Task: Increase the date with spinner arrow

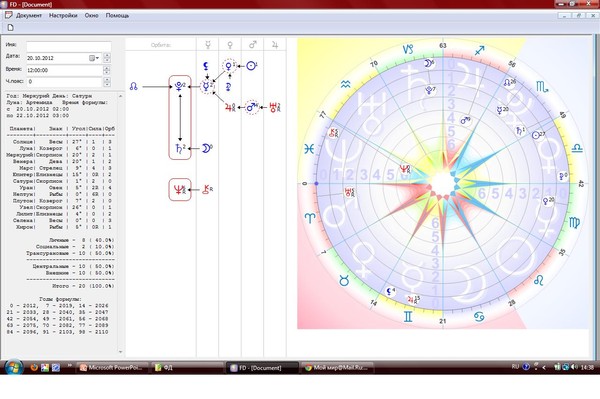Action: (107, 55)
